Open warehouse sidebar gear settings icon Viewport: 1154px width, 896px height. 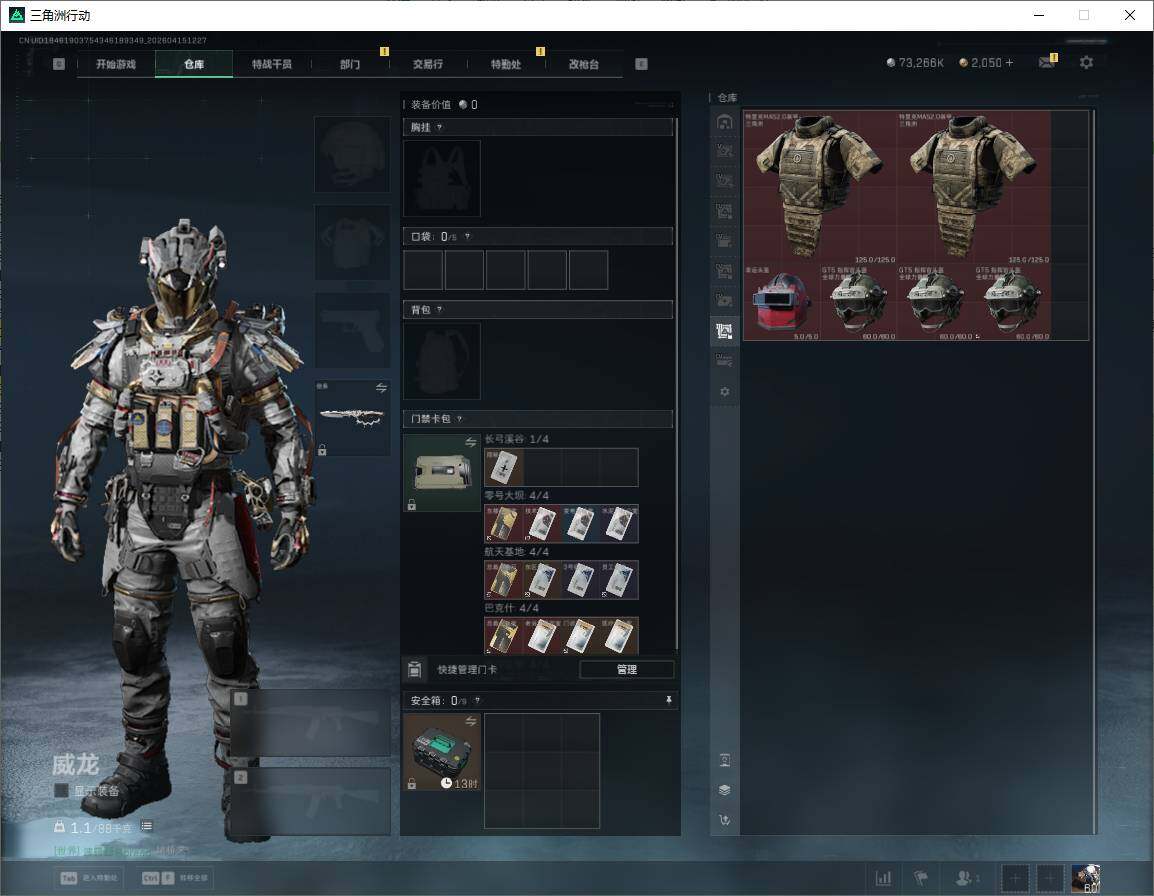[724, 392]
